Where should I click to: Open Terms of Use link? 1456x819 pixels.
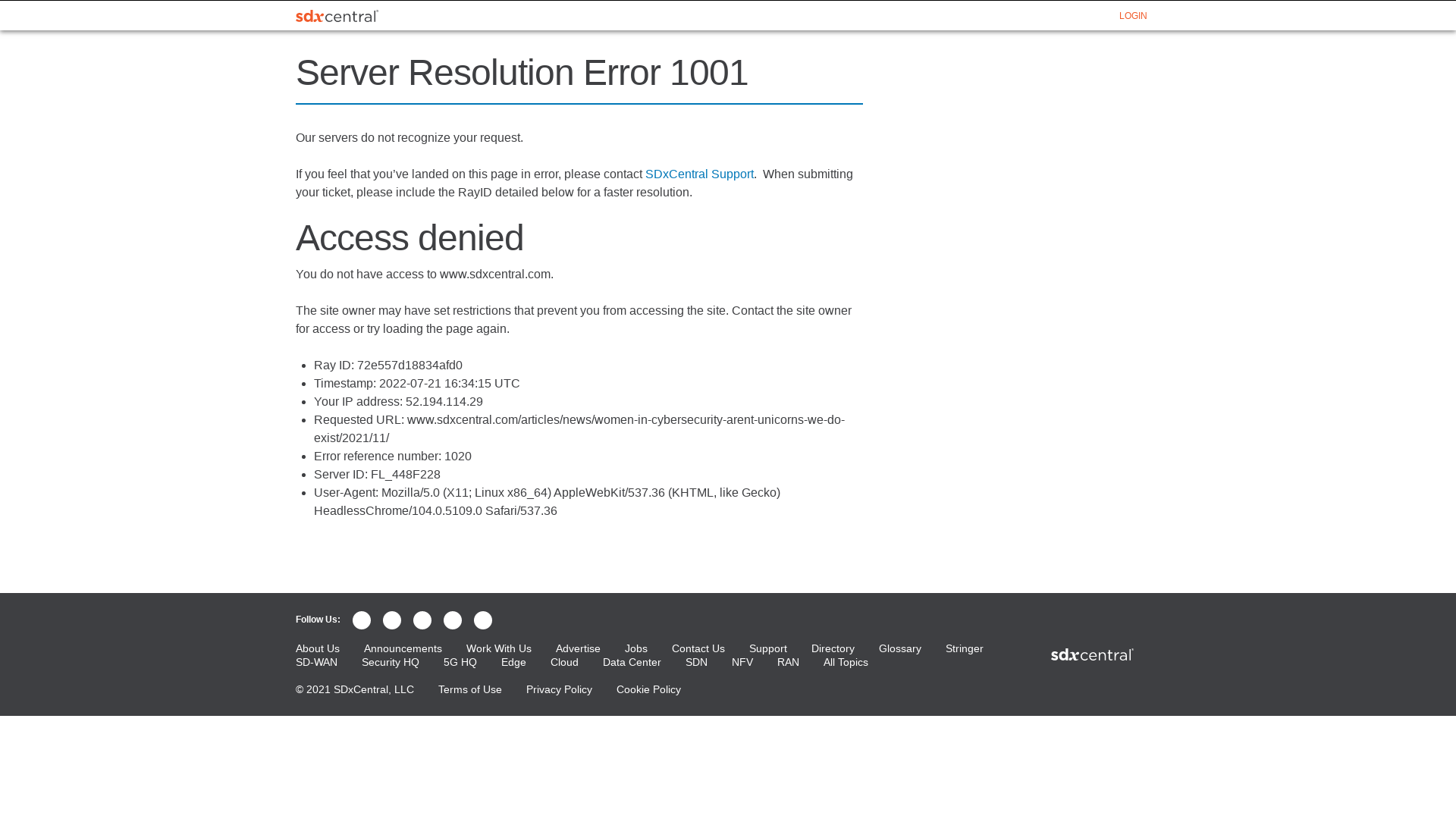[x=470, y=690]
